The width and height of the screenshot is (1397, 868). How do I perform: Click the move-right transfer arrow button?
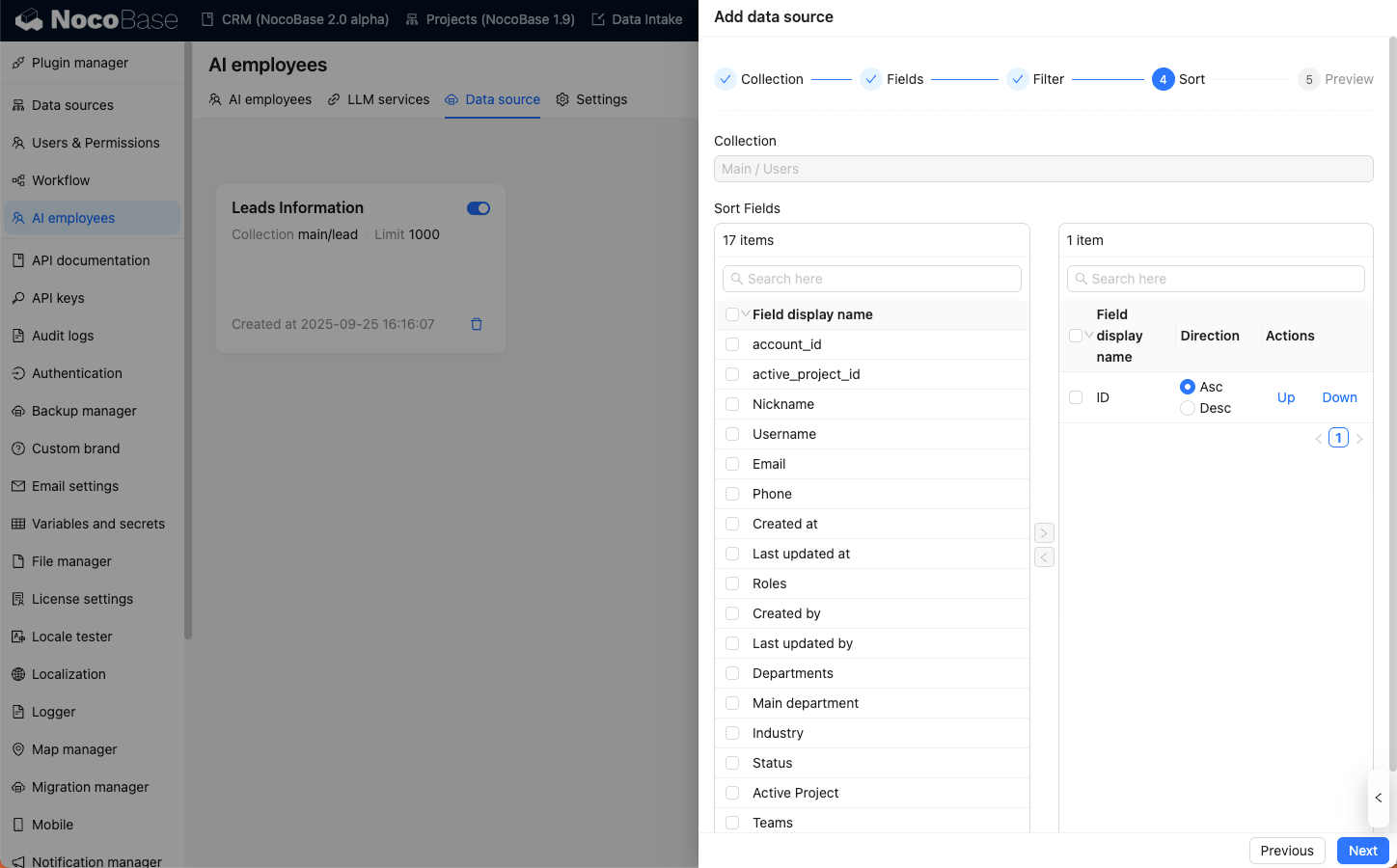pyautogui.click(x=1044, y=533)
